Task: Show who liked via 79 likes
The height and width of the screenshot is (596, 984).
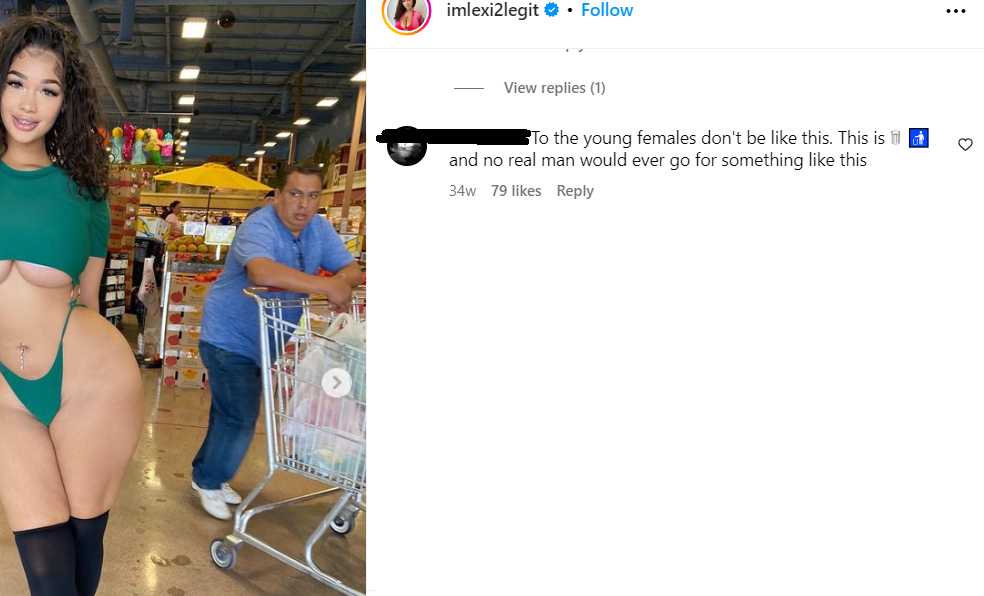Action: 516,191
